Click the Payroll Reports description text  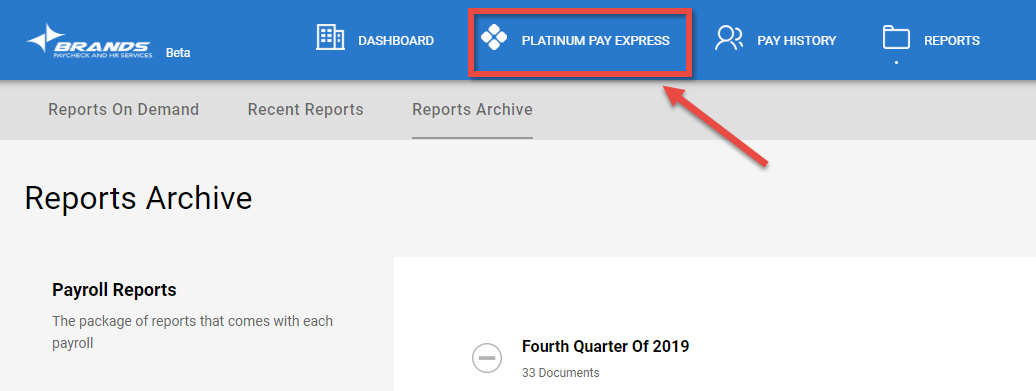(192, 332)
